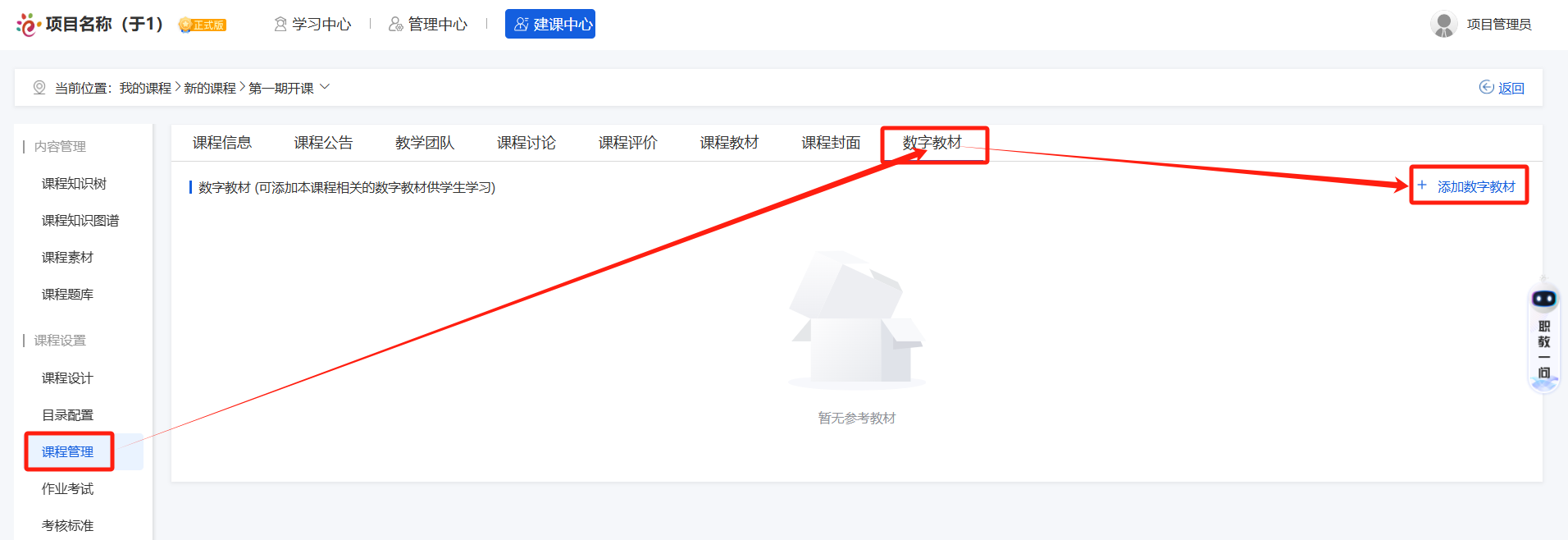Click the 项目管理员 avatar
This screenshot has width=1568, height=540.
pos(1443,24)
